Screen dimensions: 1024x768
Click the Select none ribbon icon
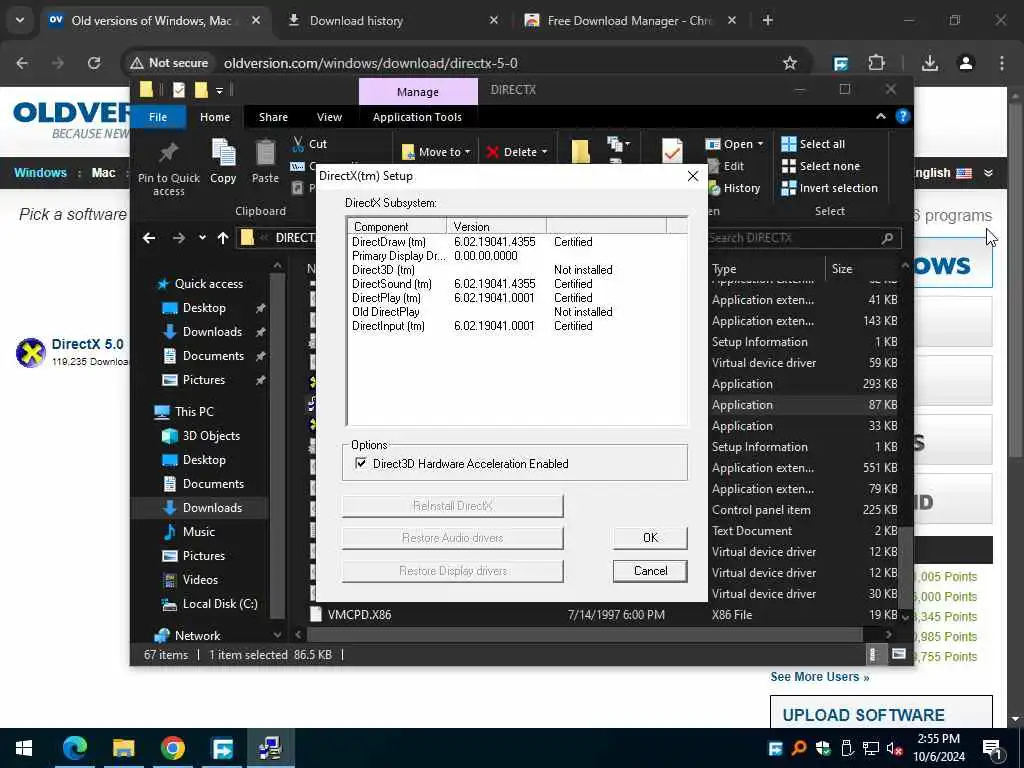click(789, 166)
